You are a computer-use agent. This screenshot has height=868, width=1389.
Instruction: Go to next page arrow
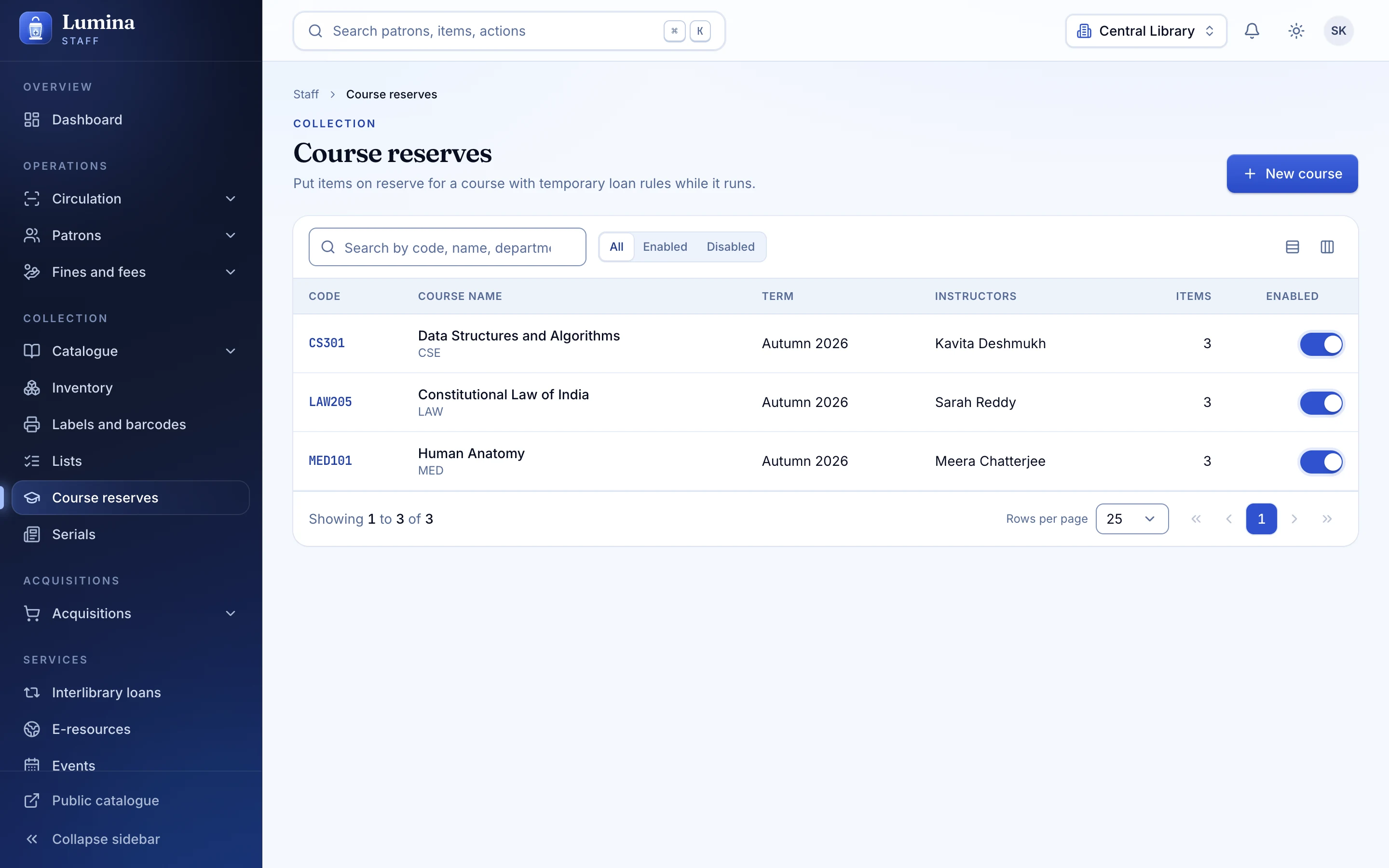[1294, 519]
